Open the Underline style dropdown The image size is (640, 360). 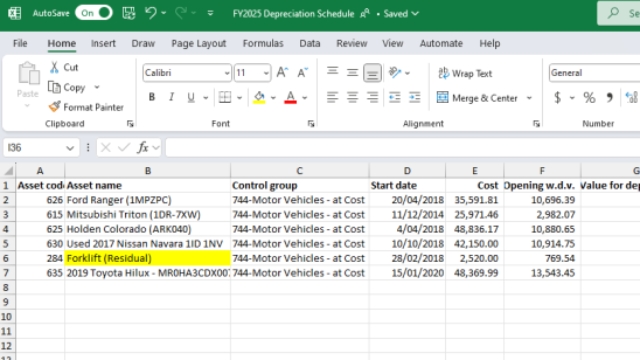coord(206,98)
